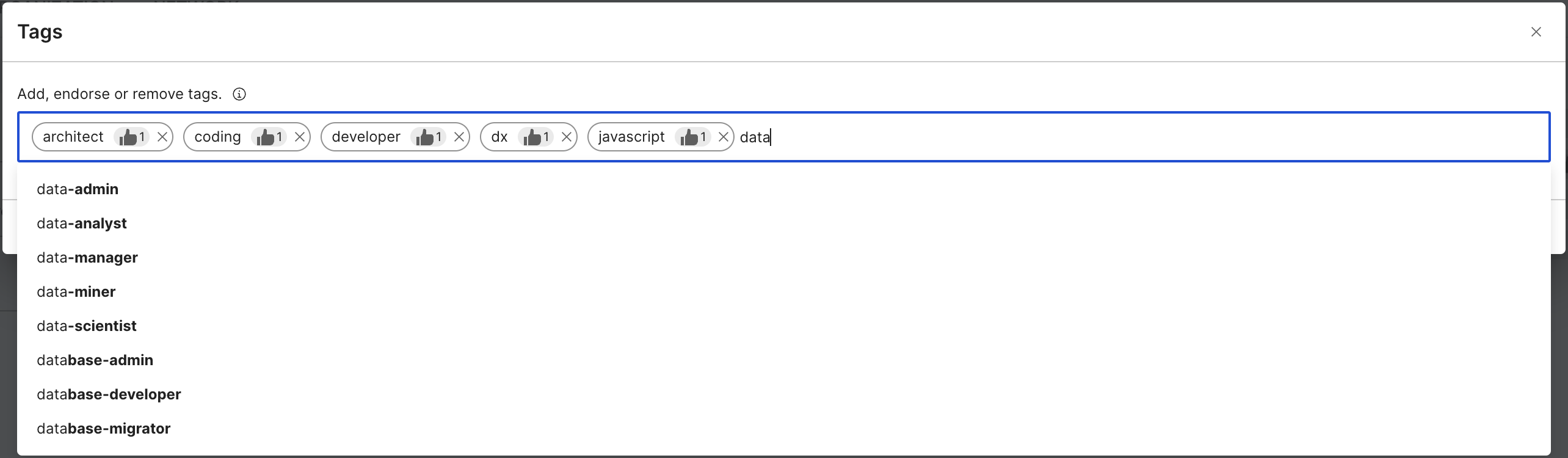Screen dimensions: 1568x458
Task: Pick data-scientist from the dropdown
Action: (x=87, y=325)
